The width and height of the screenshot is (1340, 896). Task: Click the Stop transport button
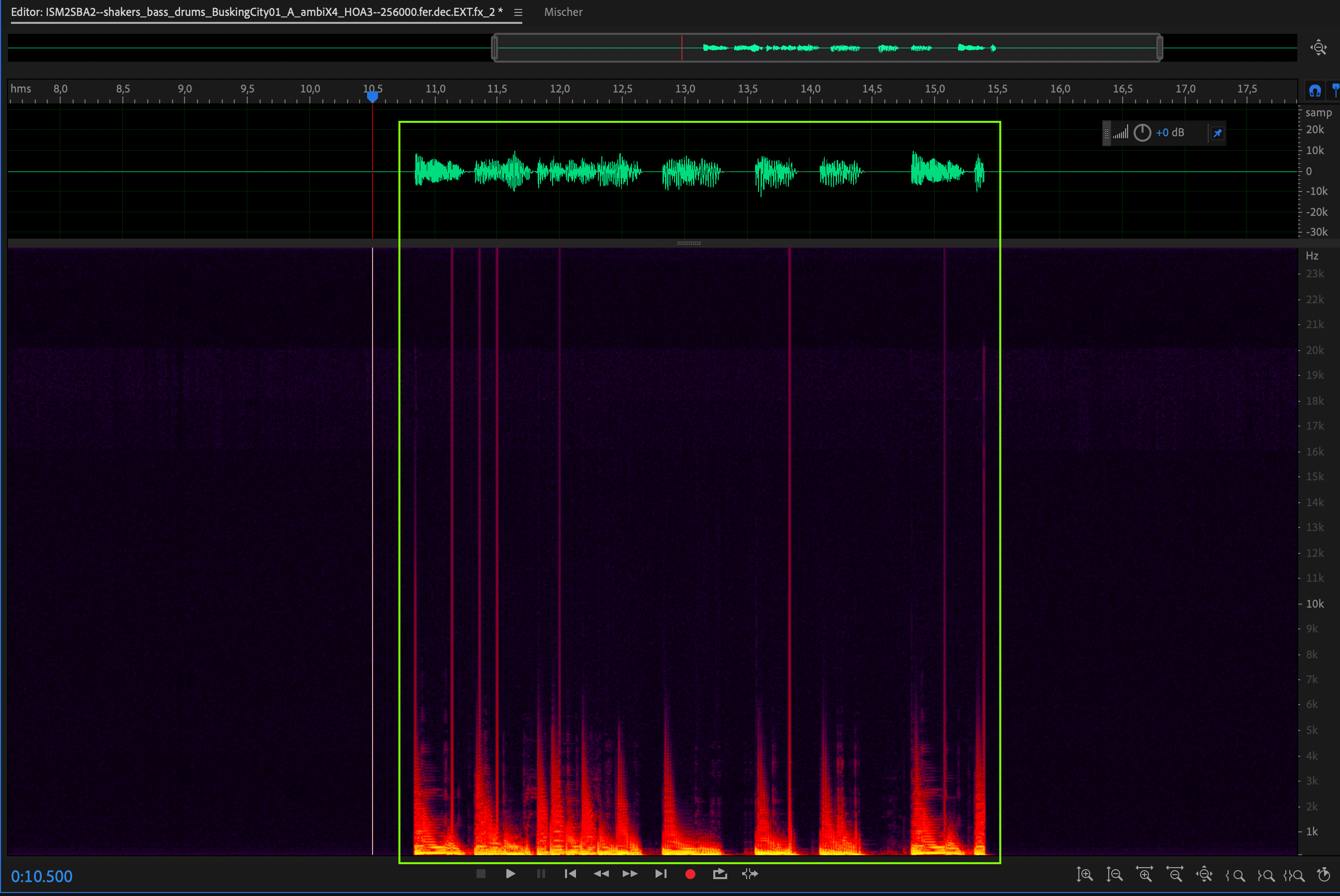(481, 874)
